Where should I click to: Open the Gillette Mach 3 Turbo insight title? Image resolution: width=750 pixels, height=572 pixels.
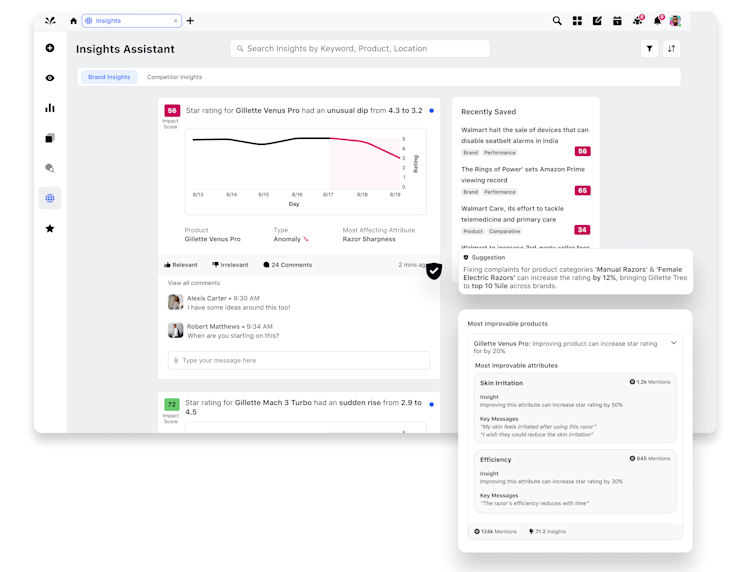coord(303,407)
